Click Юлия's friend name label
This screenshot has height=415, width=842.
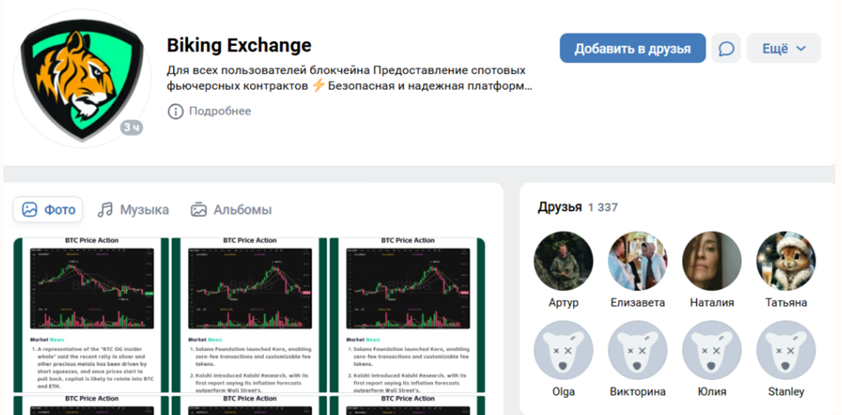pyautogui.click(x=712, y=391)
